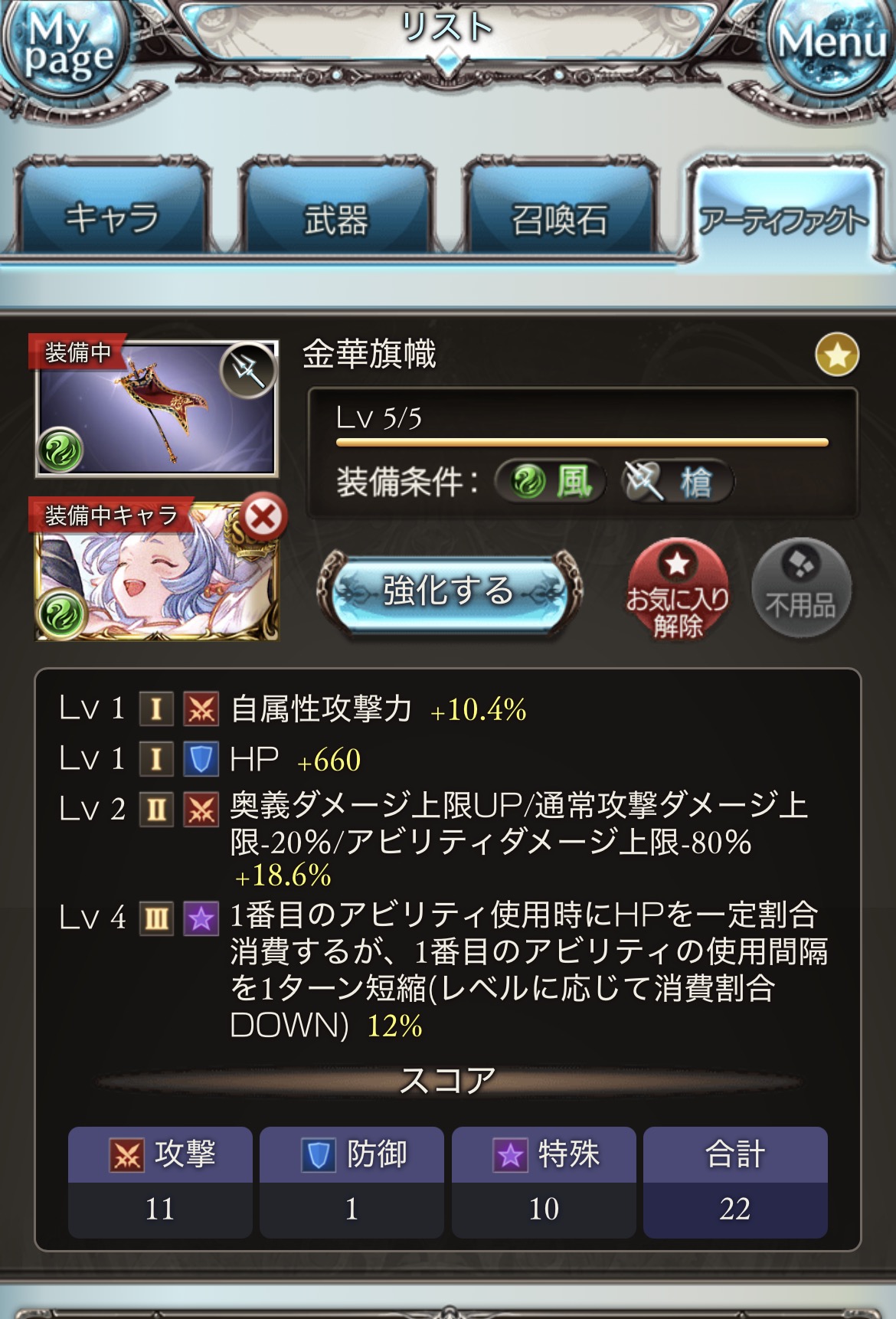Click the equipped character portrait thumbnail
The width and height of the screenshot is (896, 1319).
pyautogui.click(x=157, y=571)
